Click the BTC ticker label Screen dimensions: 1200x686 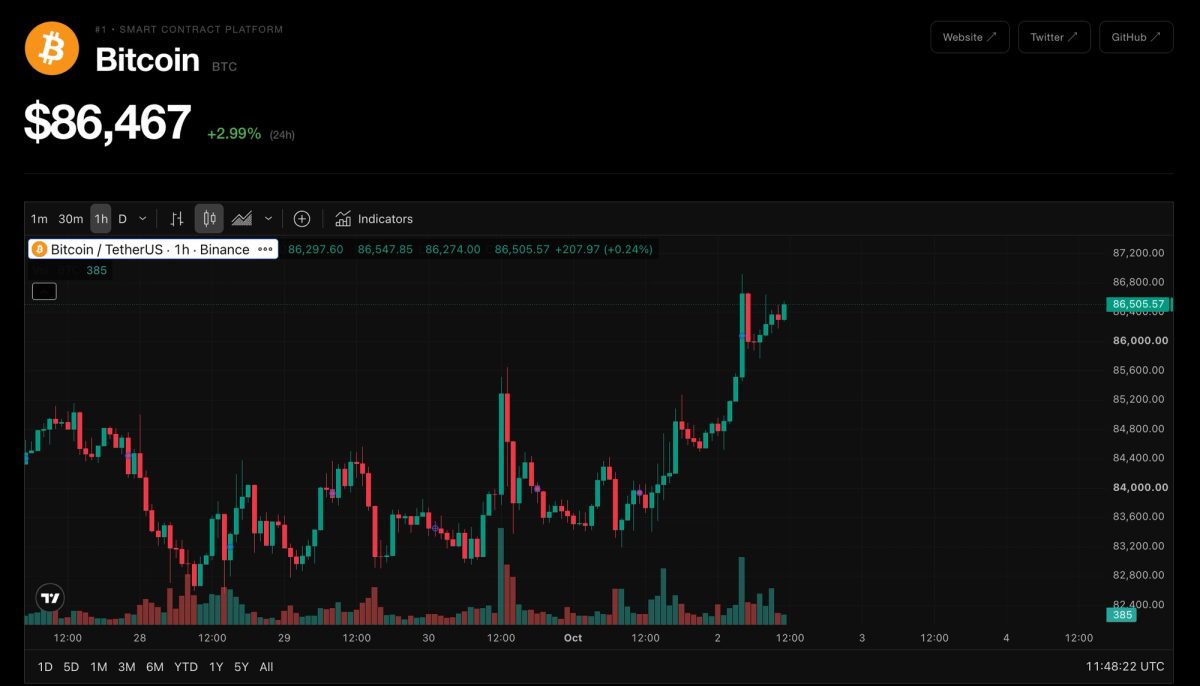coord(224,66)
